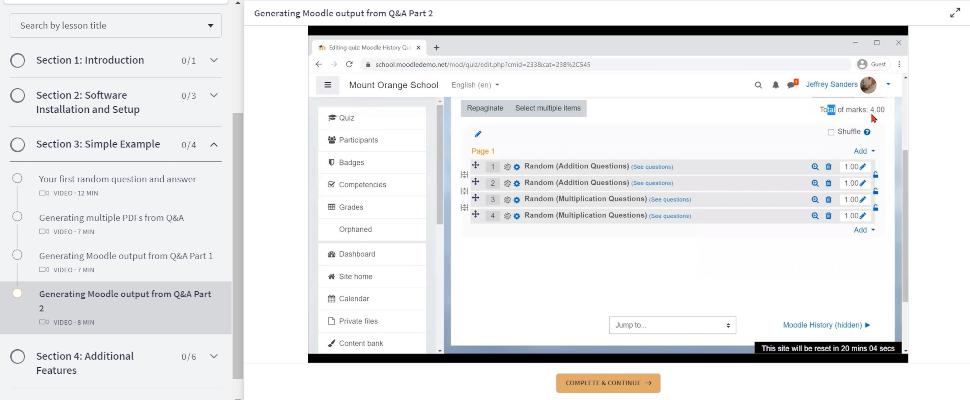Mark Section 4 completion circle
Viewport: 970px width, 400px height.
[x=17, y=356]
